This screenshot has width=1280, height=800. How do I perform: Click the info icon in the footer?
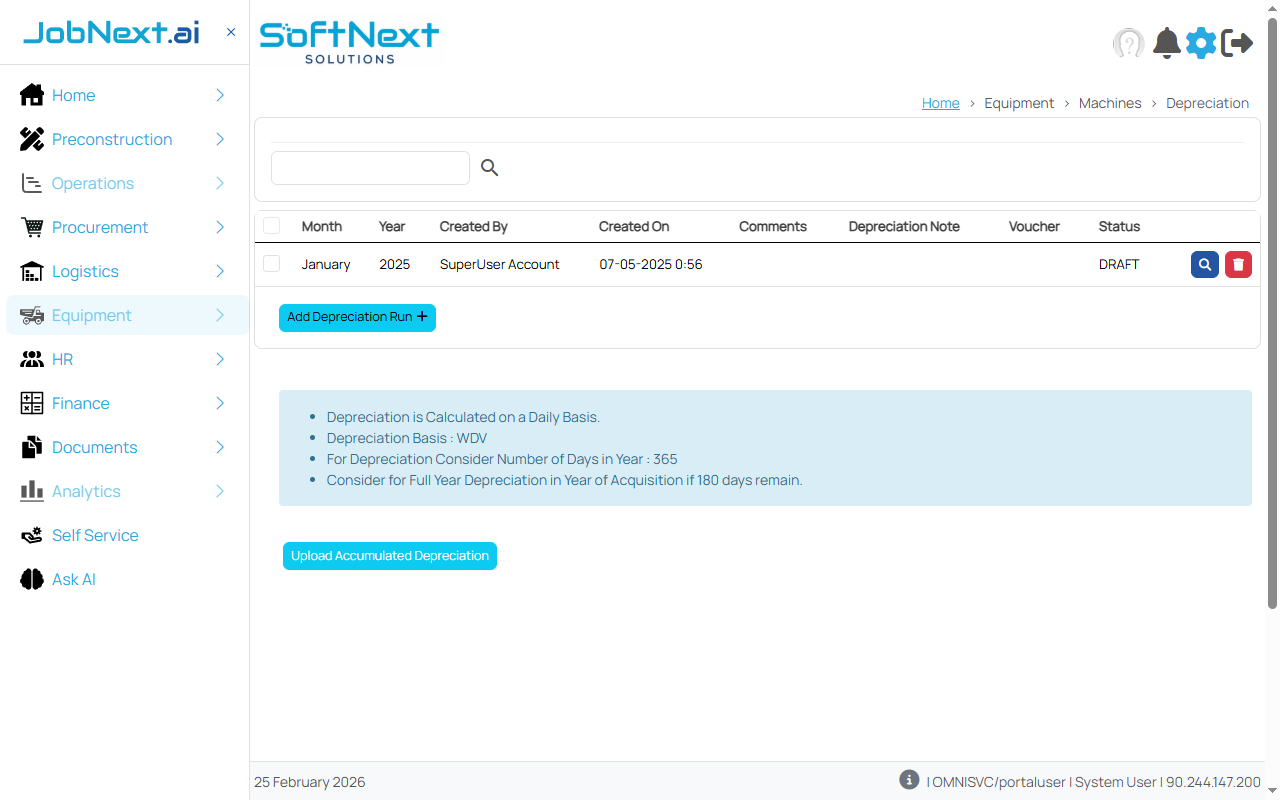(x=909, y=780)
